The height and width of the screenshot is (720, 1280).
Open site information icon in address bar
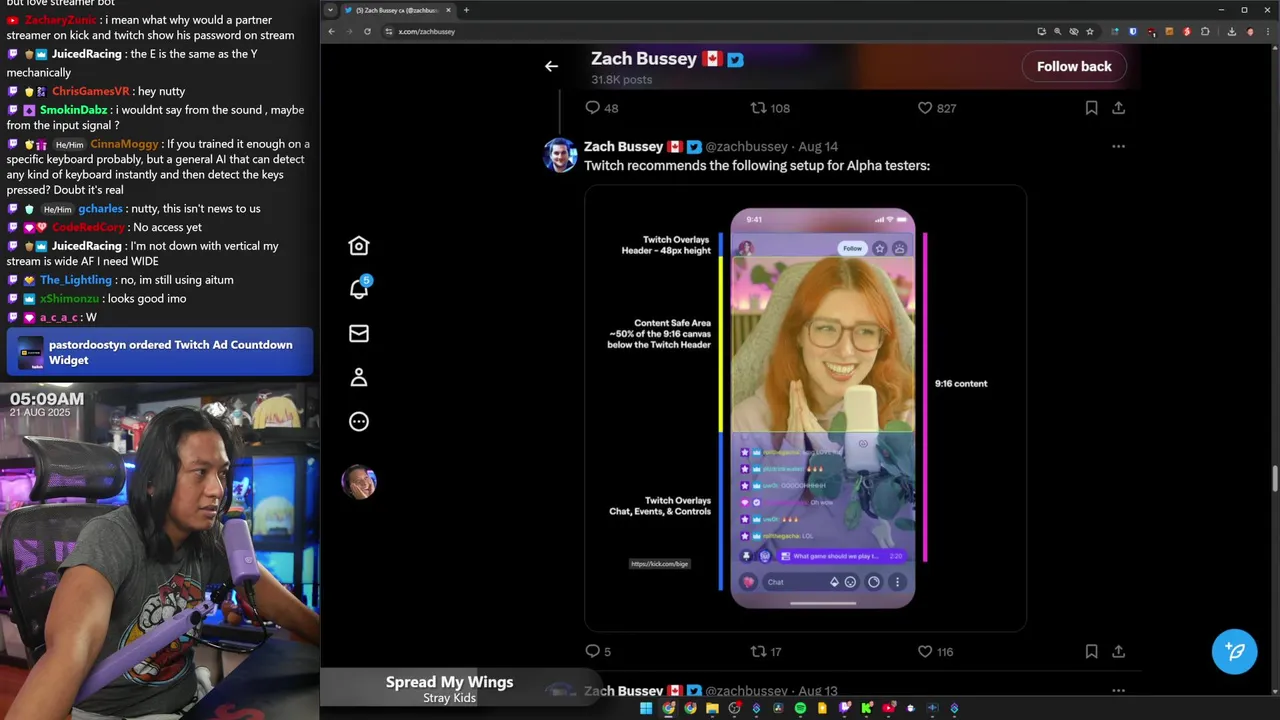[x=388, y=31]
